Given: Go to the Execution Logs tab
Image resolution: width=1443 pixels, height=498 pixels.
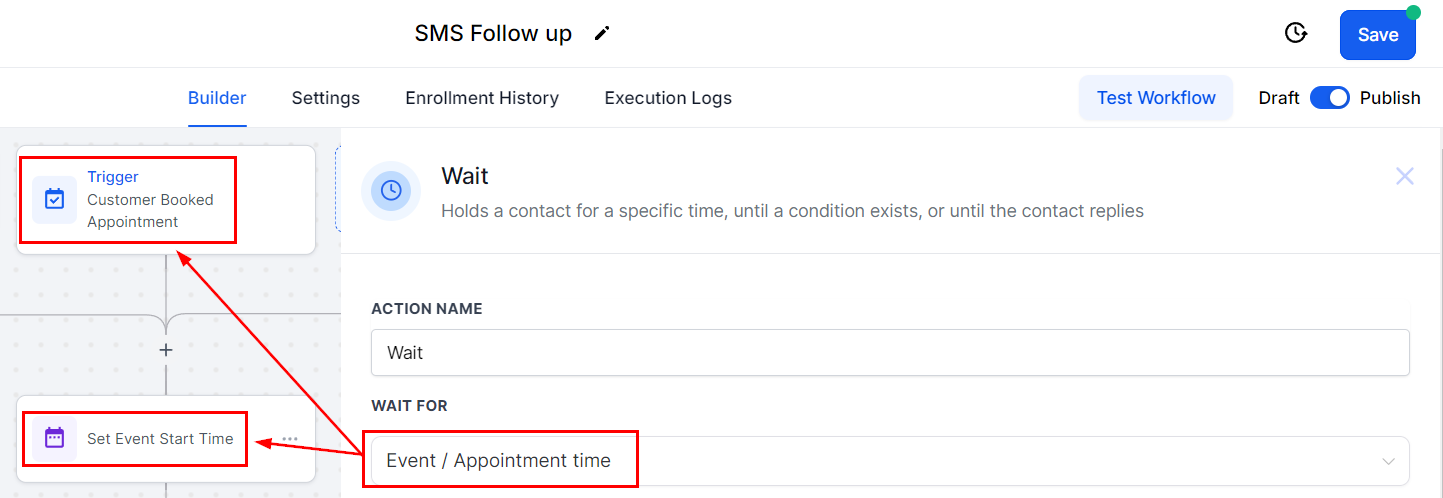Looking at the screenshot, I should click(x=668, y=98).
